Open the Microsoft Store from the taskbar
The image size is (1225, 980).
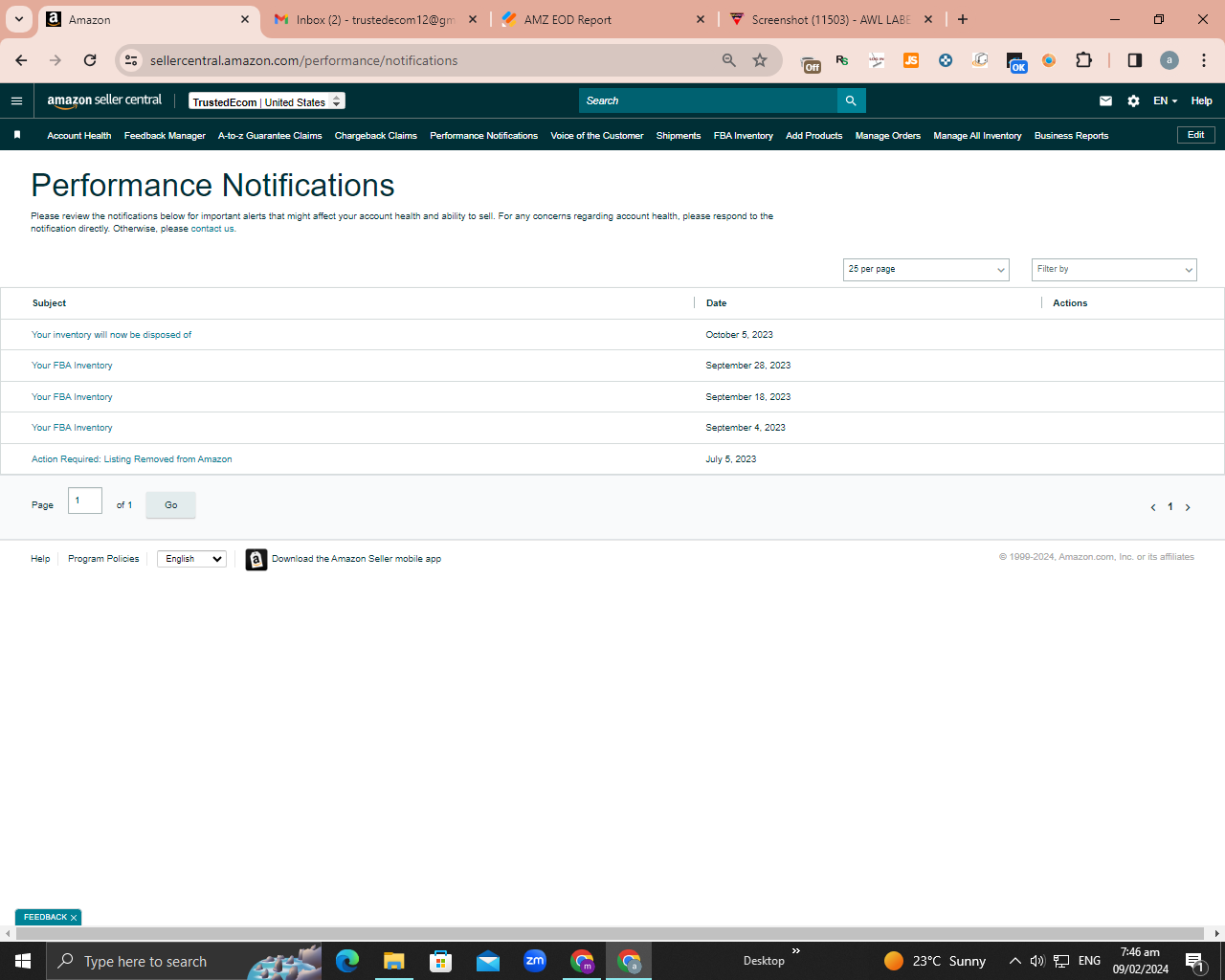(x=441, y=961)
